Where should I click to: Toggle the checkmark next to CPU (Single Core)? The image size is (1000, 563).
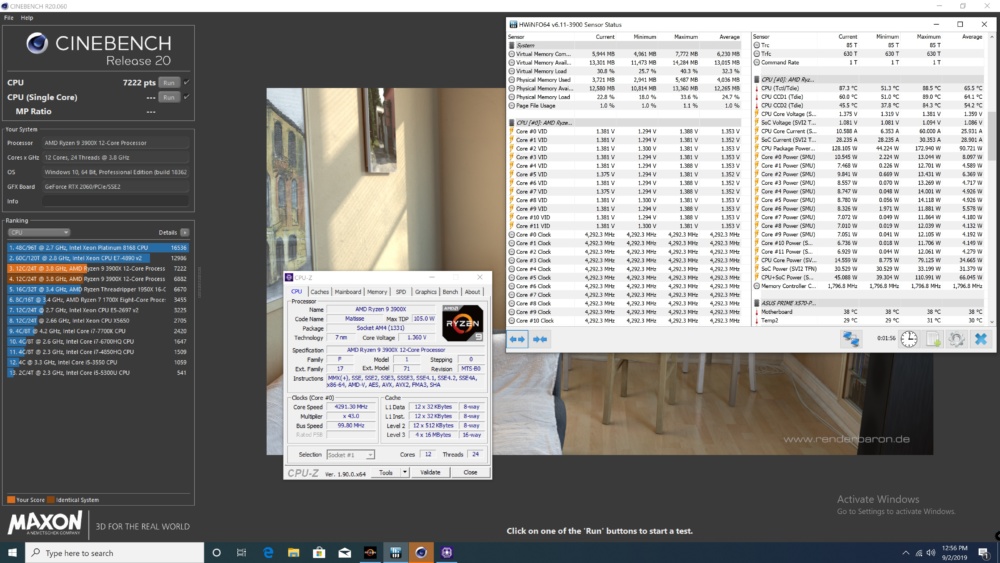point(186,97)
